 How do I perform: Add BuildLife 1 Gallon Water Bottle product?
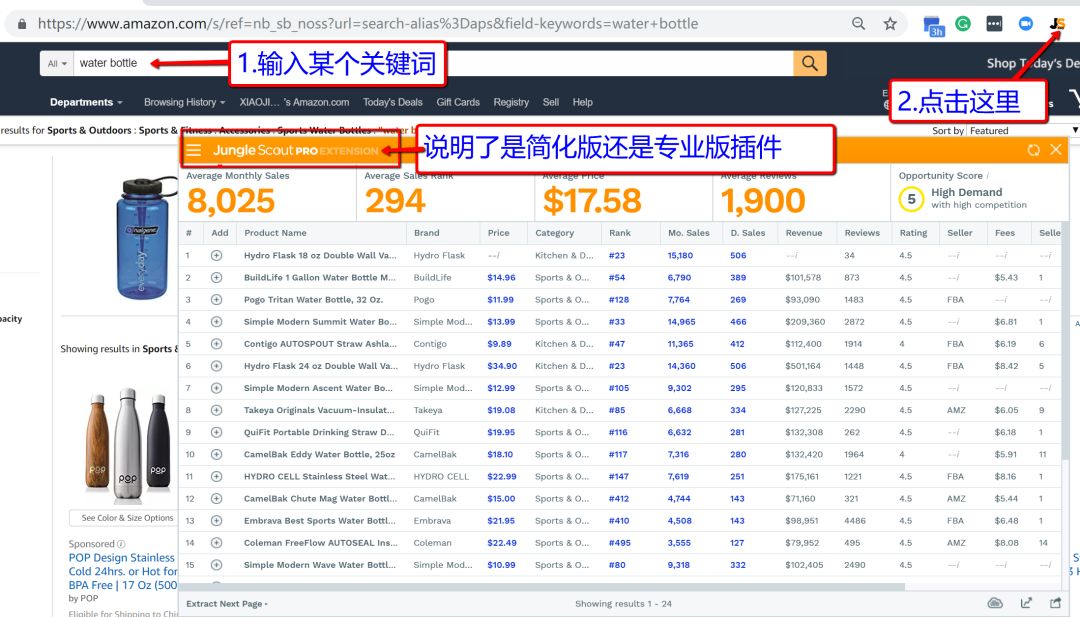coord(216,278)
